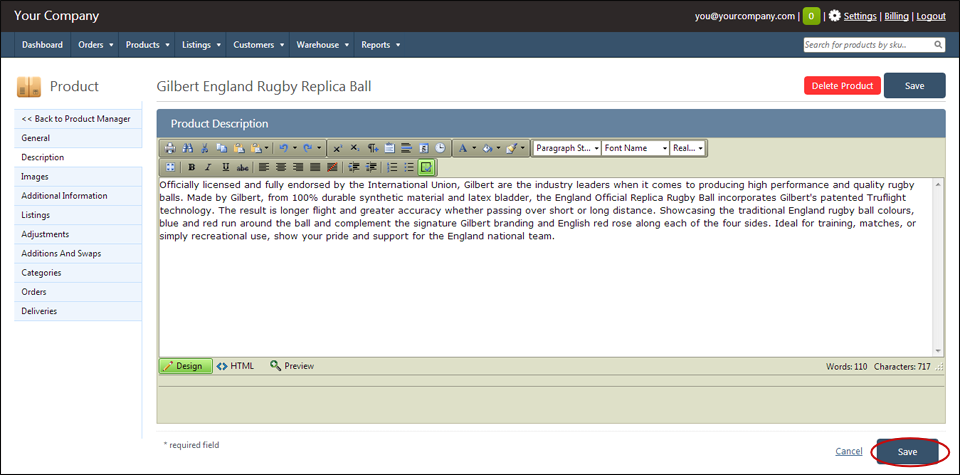The height and width of the screenshot is (475, 960).
Task: Open format stripper dropdown arrow
Action: pyautogui.click(x=522, y=148)
